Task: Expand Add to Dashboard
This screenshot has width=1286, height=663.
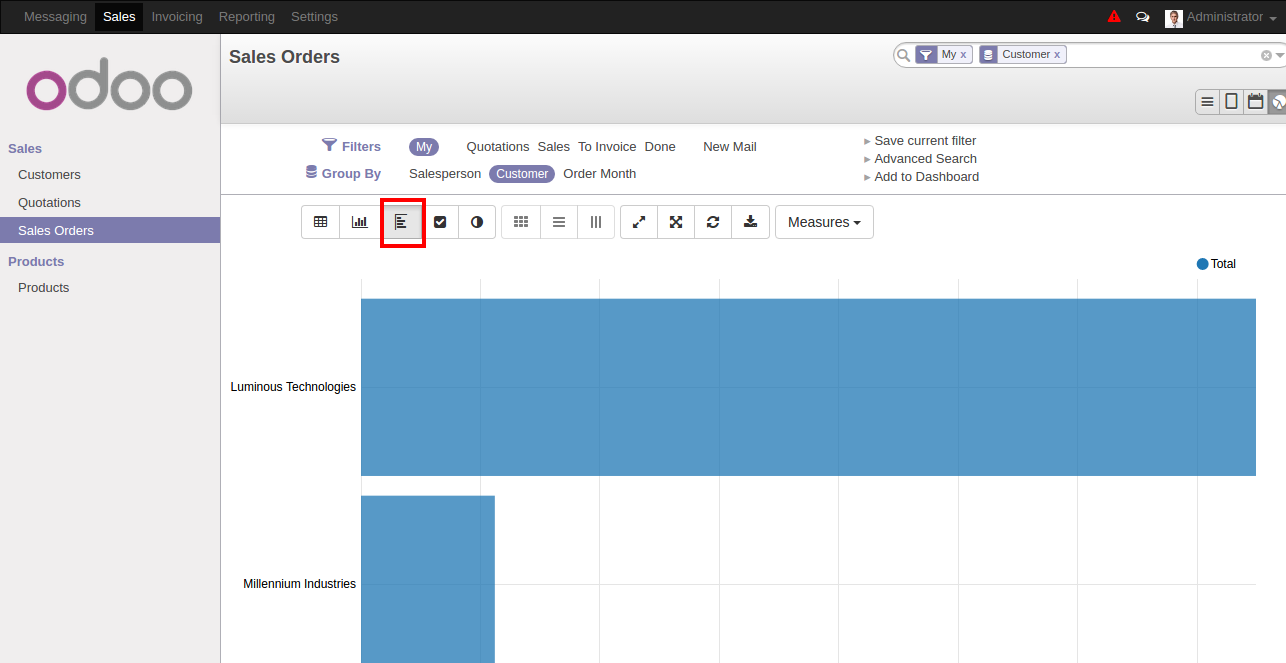Action: [x=926, y=177]
